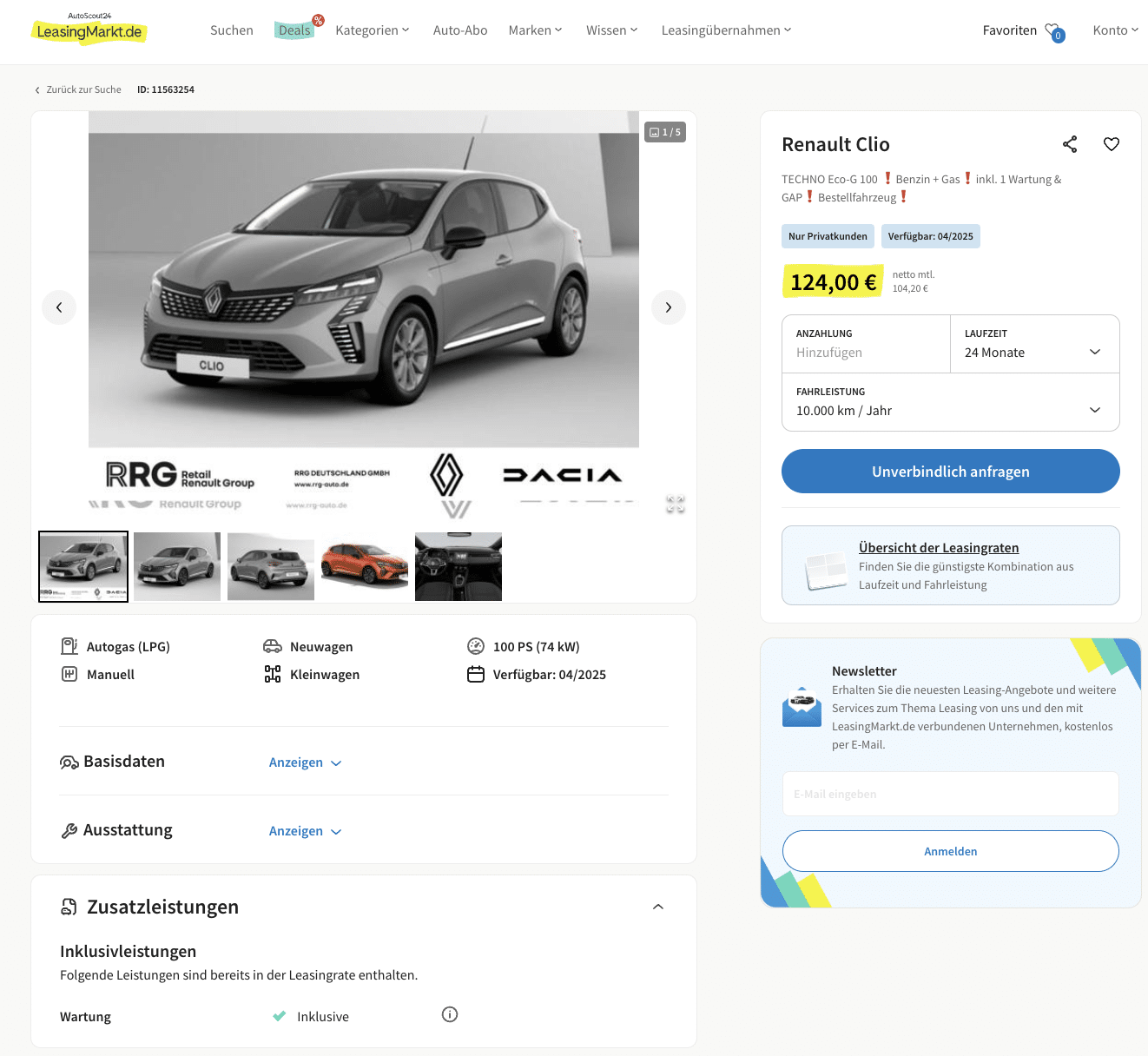The width and height of the screenshot is (1148, 1056).
Task: Open the Fahrleistung 10.000 km dropdown
Action: (951, 402)
